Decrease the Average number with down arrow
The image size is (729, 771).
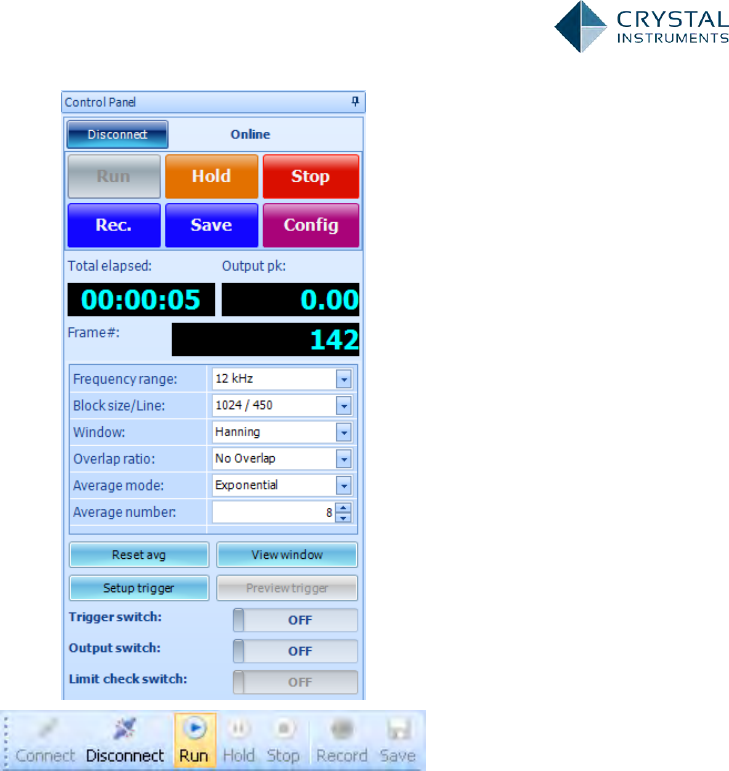[344, 517]
